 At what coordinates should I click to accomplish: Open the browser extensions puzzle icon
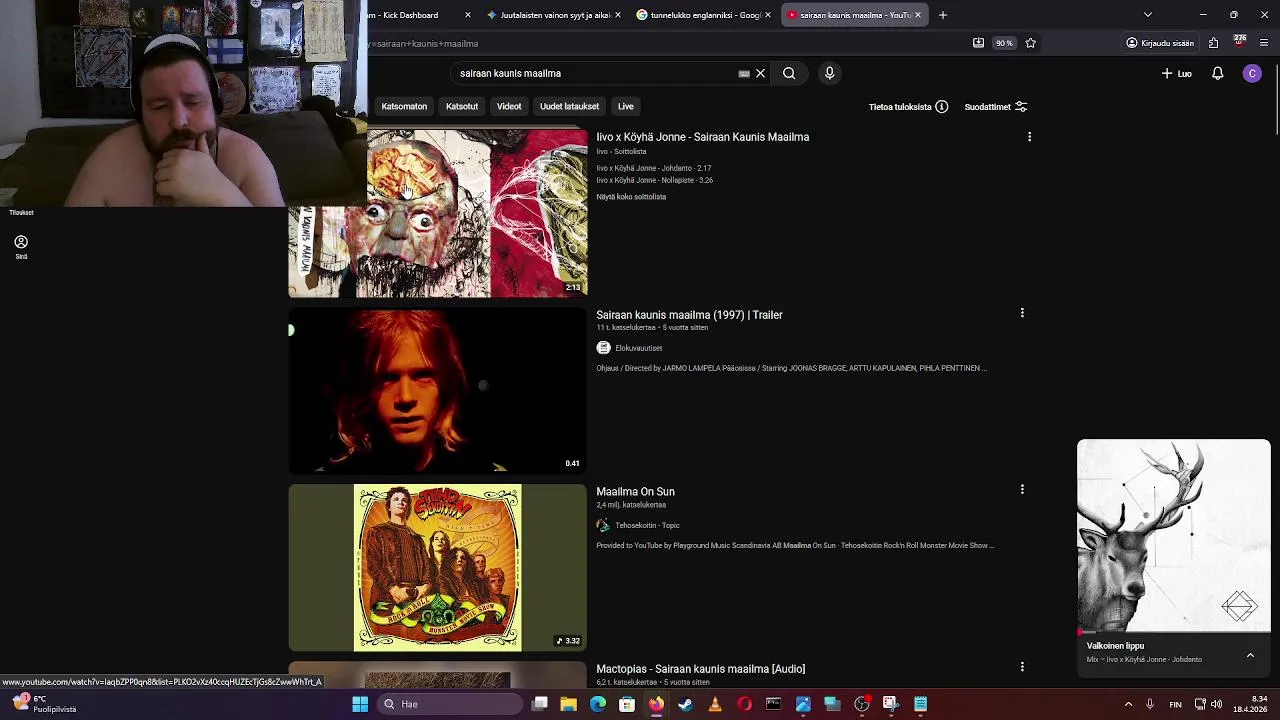pos(1213,43)
